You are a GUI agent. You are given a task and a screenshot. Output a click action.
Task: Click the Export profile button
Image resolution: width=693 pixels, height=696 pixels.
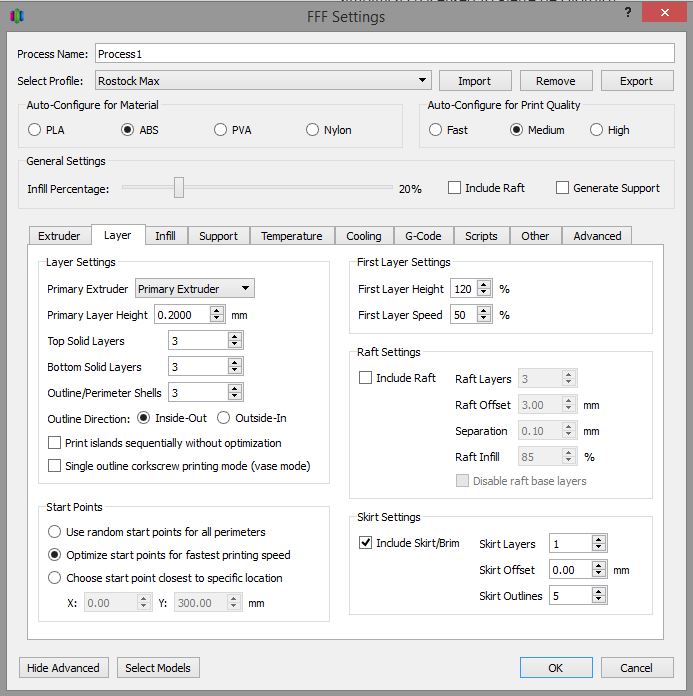coord(636,81)
